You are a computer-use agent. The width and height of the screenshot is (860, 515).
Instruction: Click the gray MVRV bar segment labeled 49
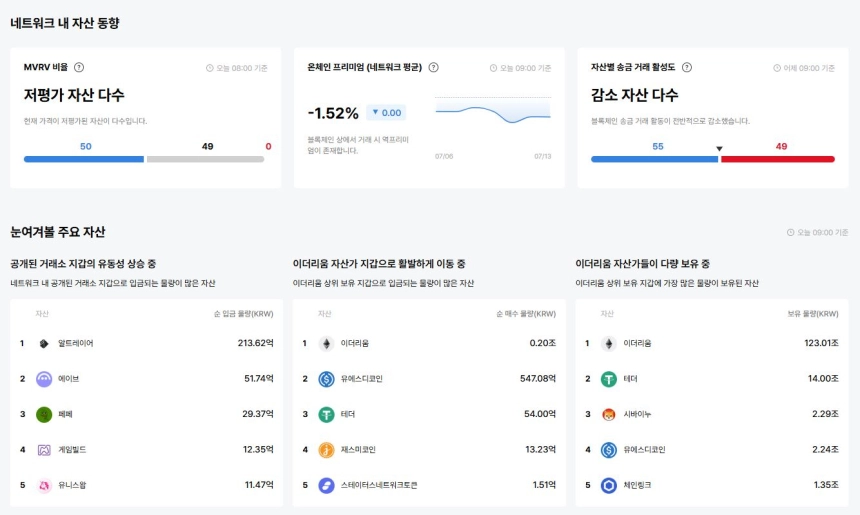(x=205, y=159)
